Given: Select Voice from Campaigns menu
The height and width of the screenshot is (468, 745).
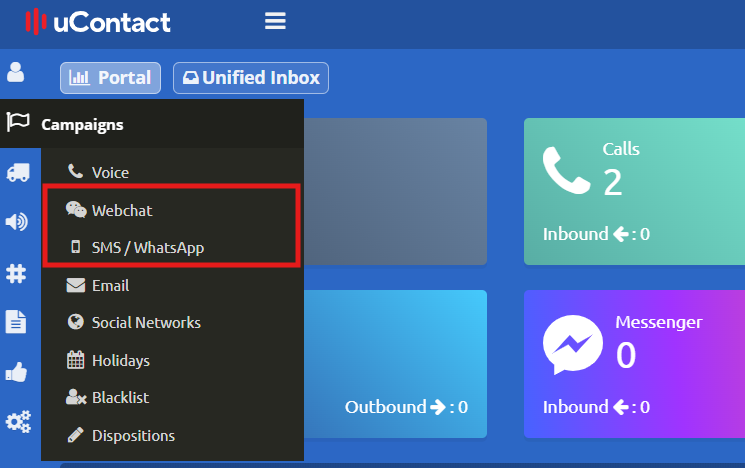Looking at the screenshot, I should (110, 173).
